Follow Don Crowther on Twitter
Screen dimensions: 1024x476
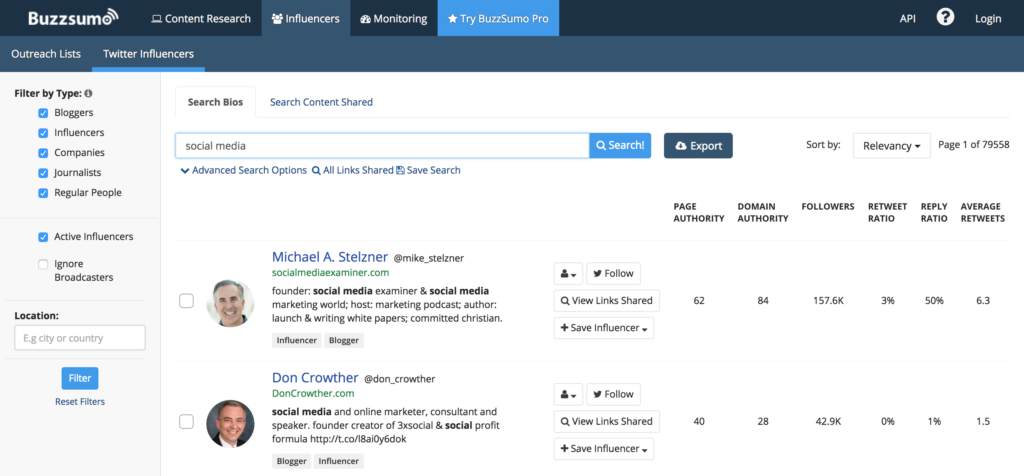(613, 394)
